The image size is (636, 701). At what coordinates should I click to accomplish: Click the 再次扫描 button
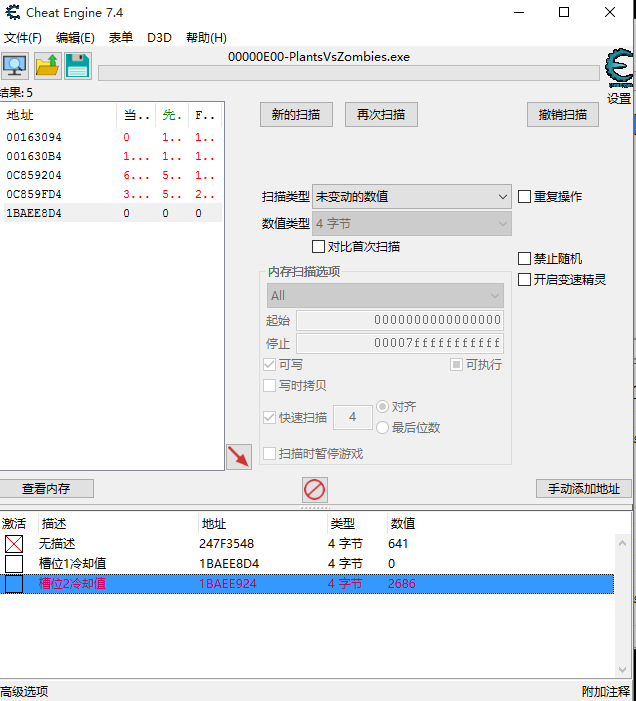point(381,115)
